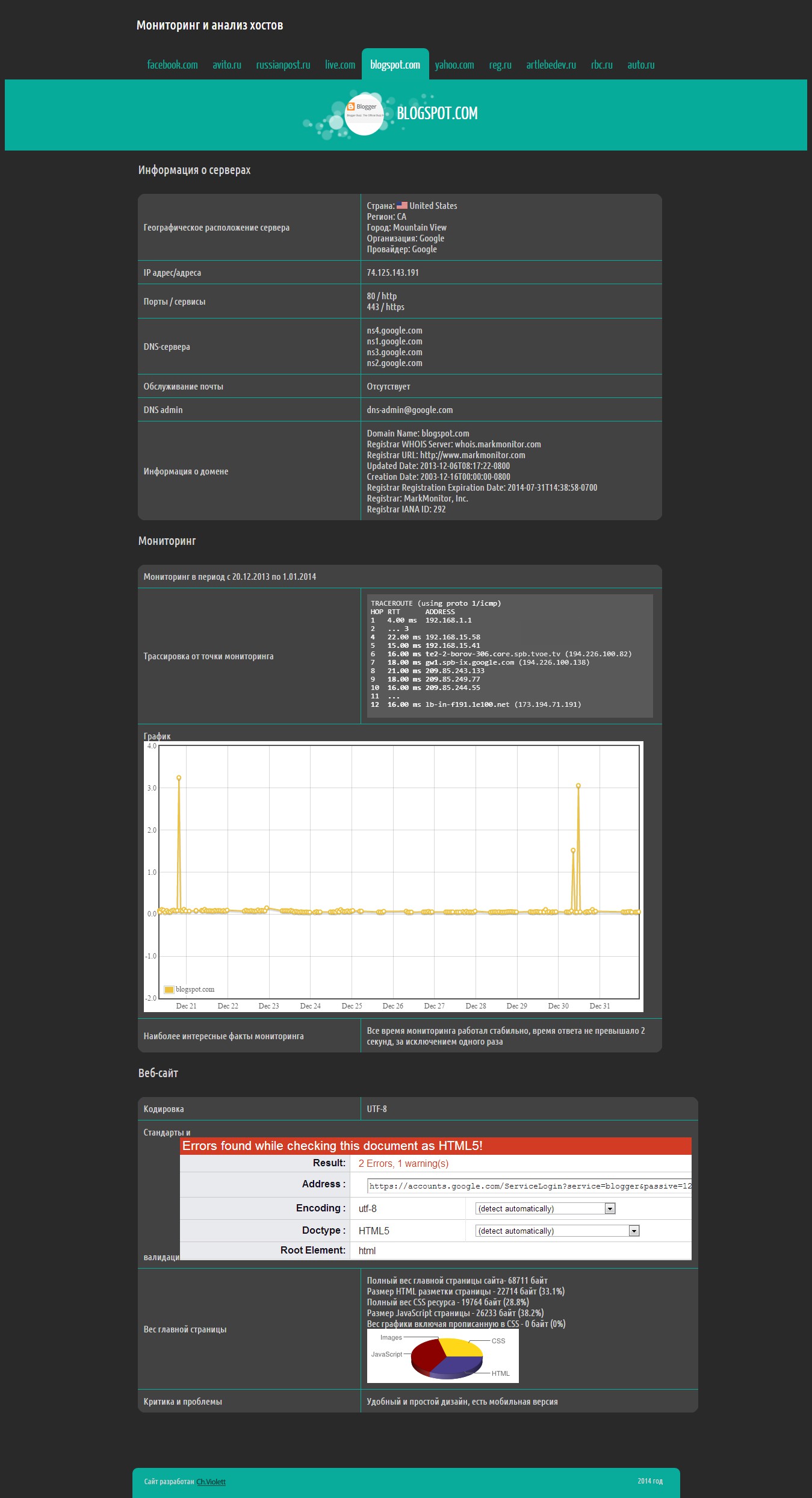
Task: Click the ns1.google.com DNS server entry
Action: pos(395,341)
